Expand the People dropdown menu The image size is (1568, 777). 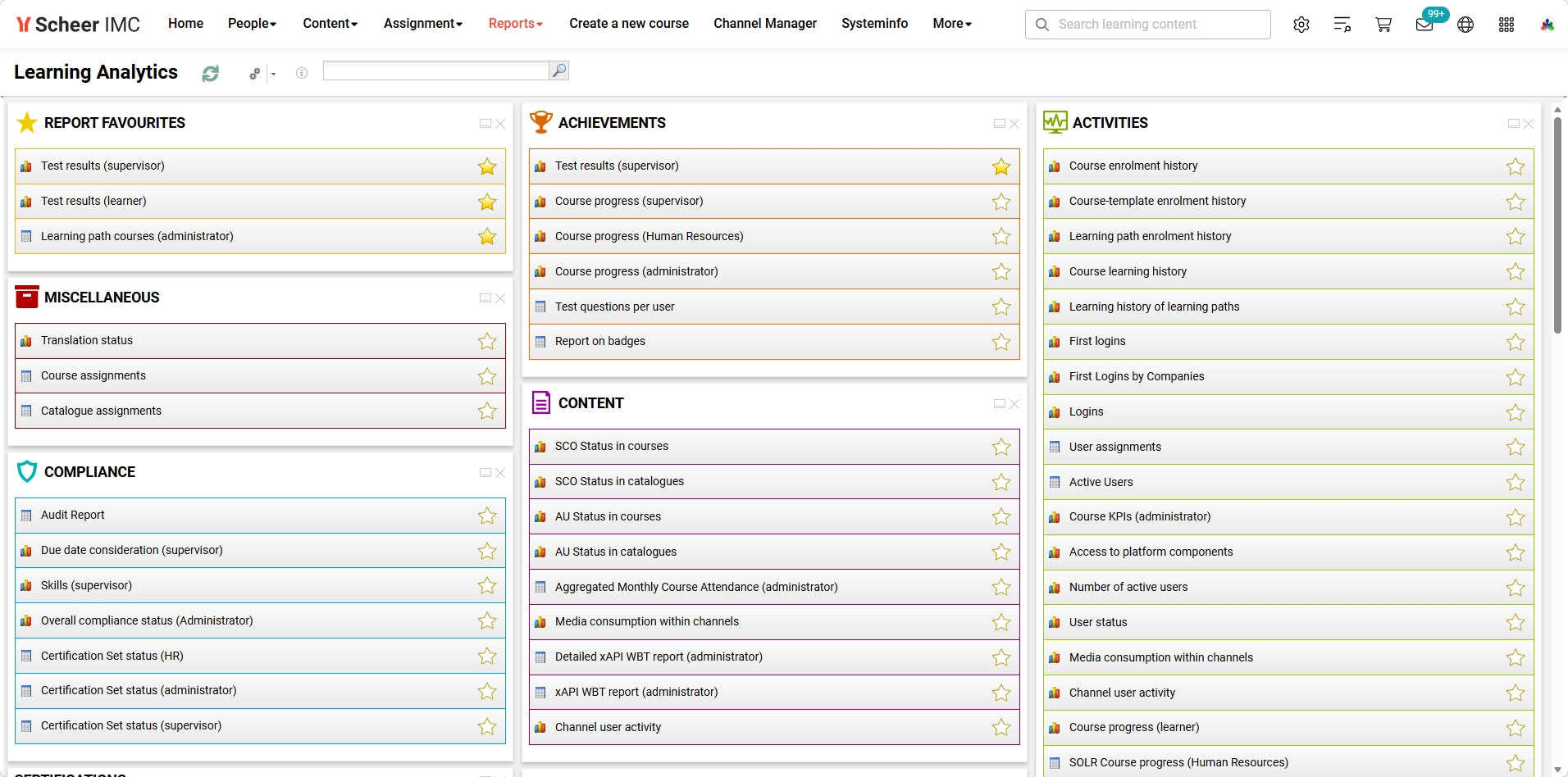pyautogui.click(x=252, y=24)
